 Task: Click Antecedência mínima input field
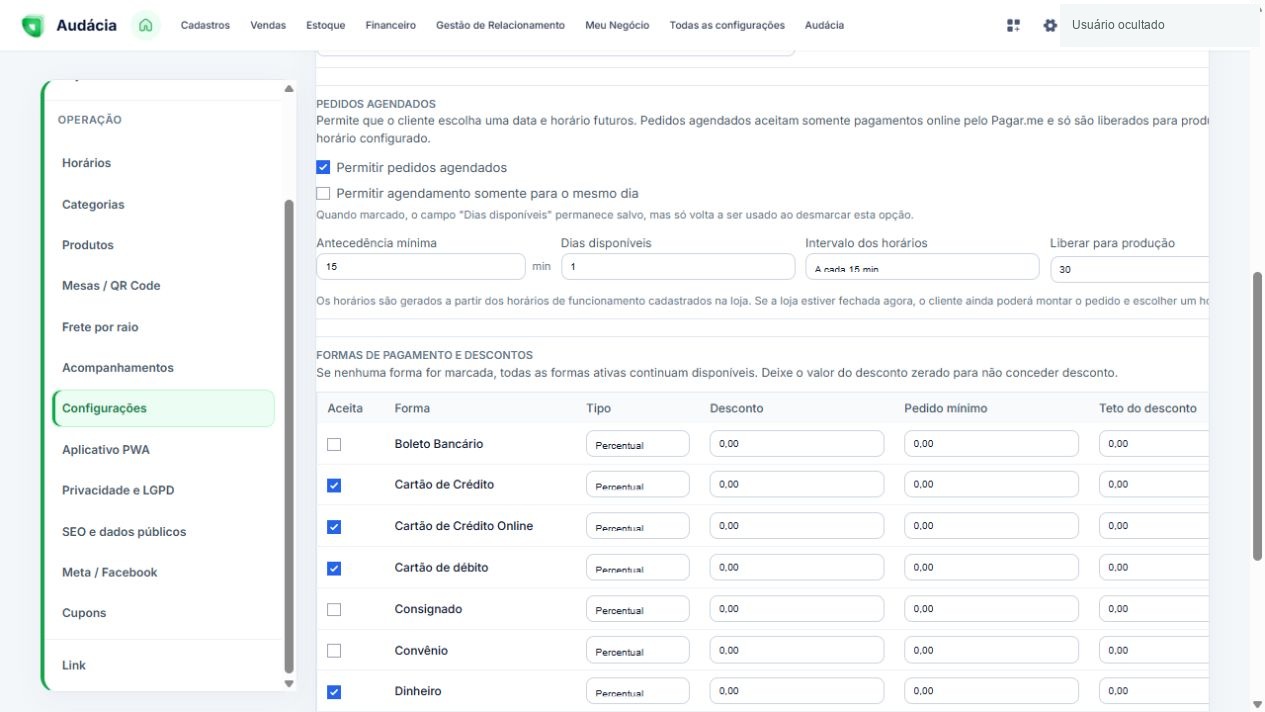point(420,267)
